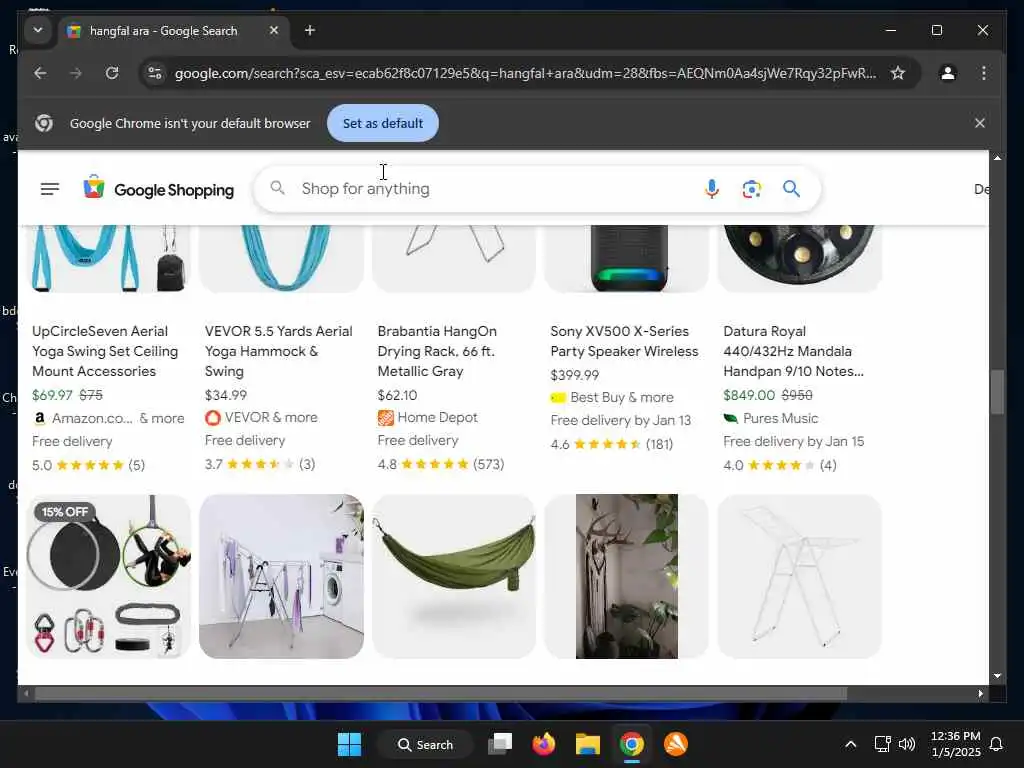Search by image with the Lens icon

tap(752, 189)
